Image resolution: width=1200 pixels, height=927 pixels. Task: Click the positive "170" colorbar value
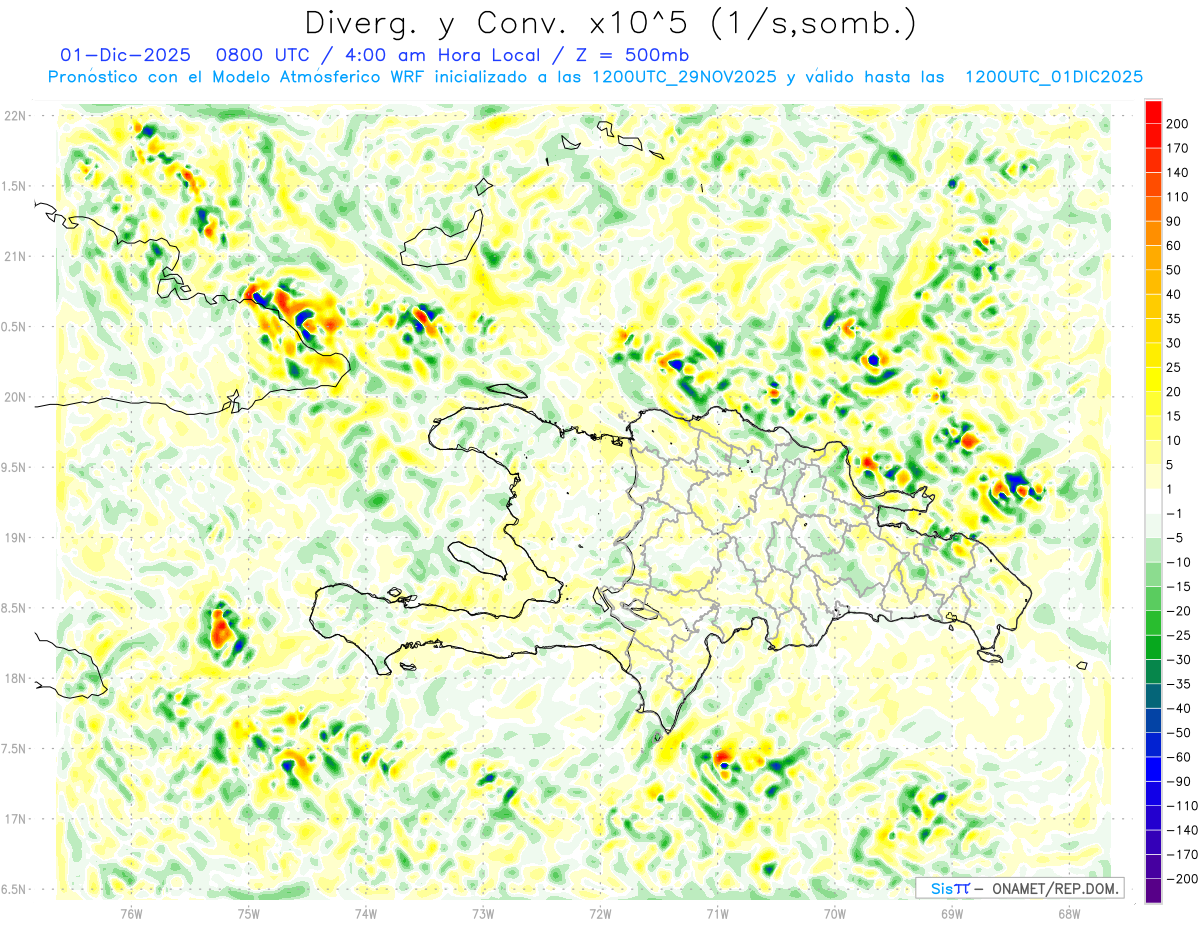1178,148
